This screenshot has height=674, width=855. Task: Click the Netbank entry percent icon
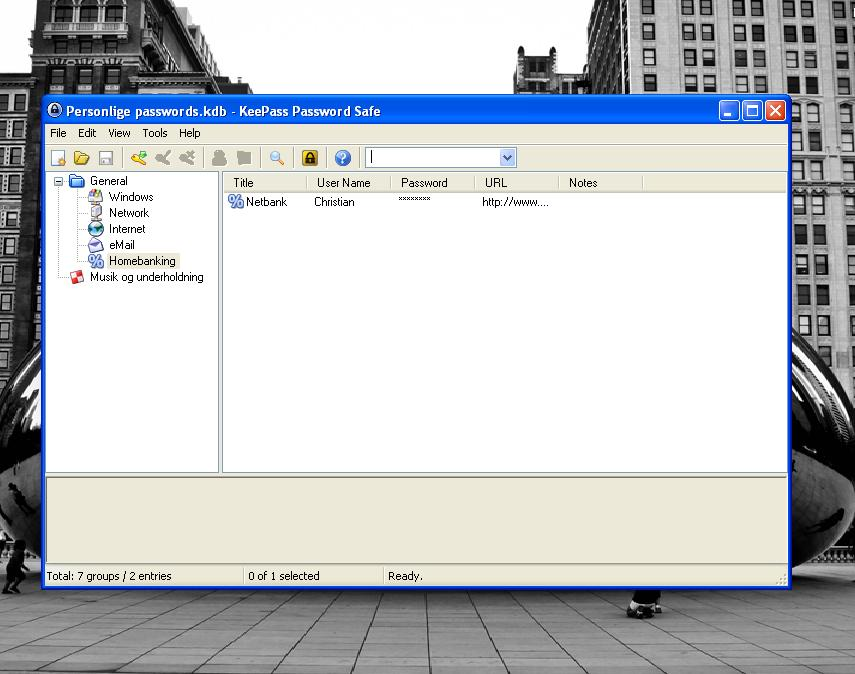tap(236, 202)
